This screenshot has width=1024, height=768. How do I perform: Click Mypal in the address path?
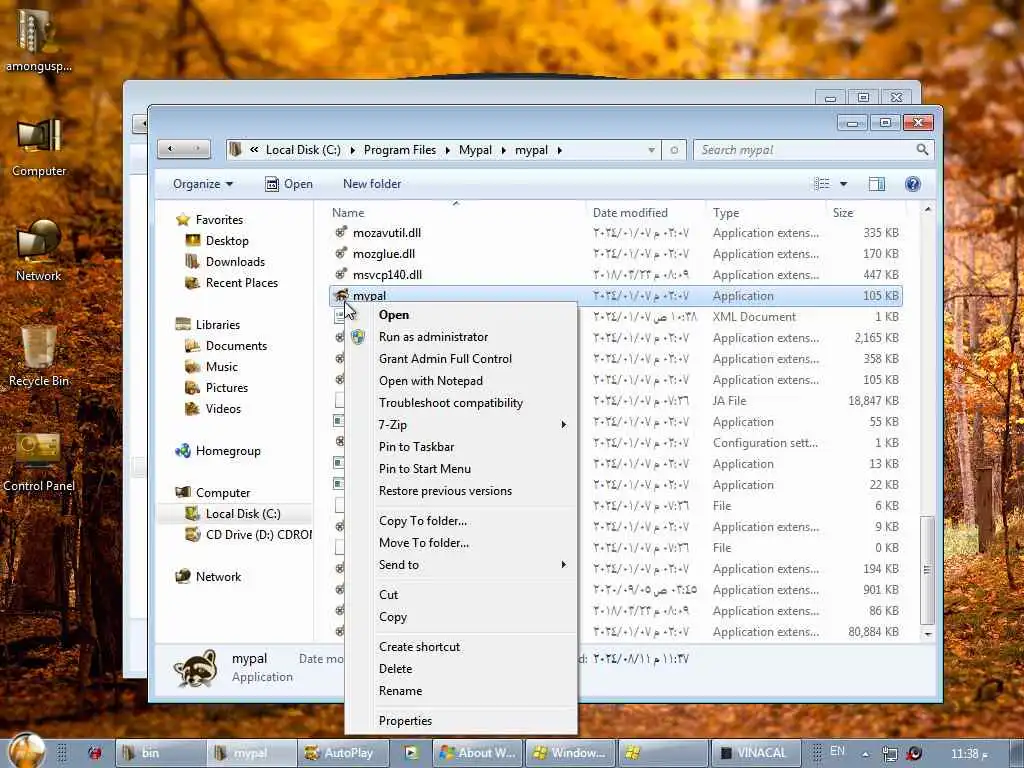point(475,150)
